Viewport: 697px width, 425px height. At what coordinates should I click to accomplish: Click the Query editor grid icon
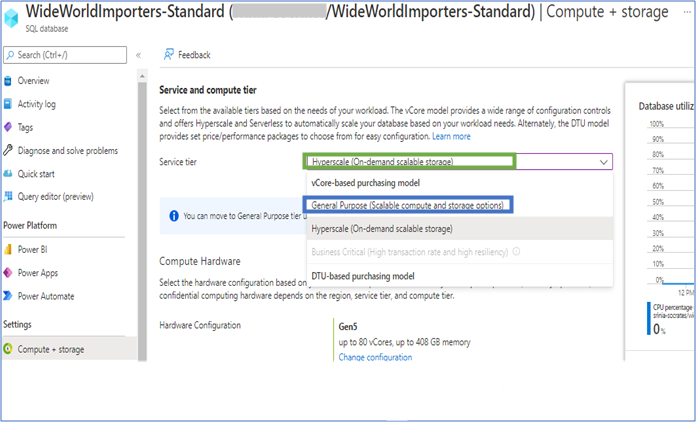coord(8,196)
